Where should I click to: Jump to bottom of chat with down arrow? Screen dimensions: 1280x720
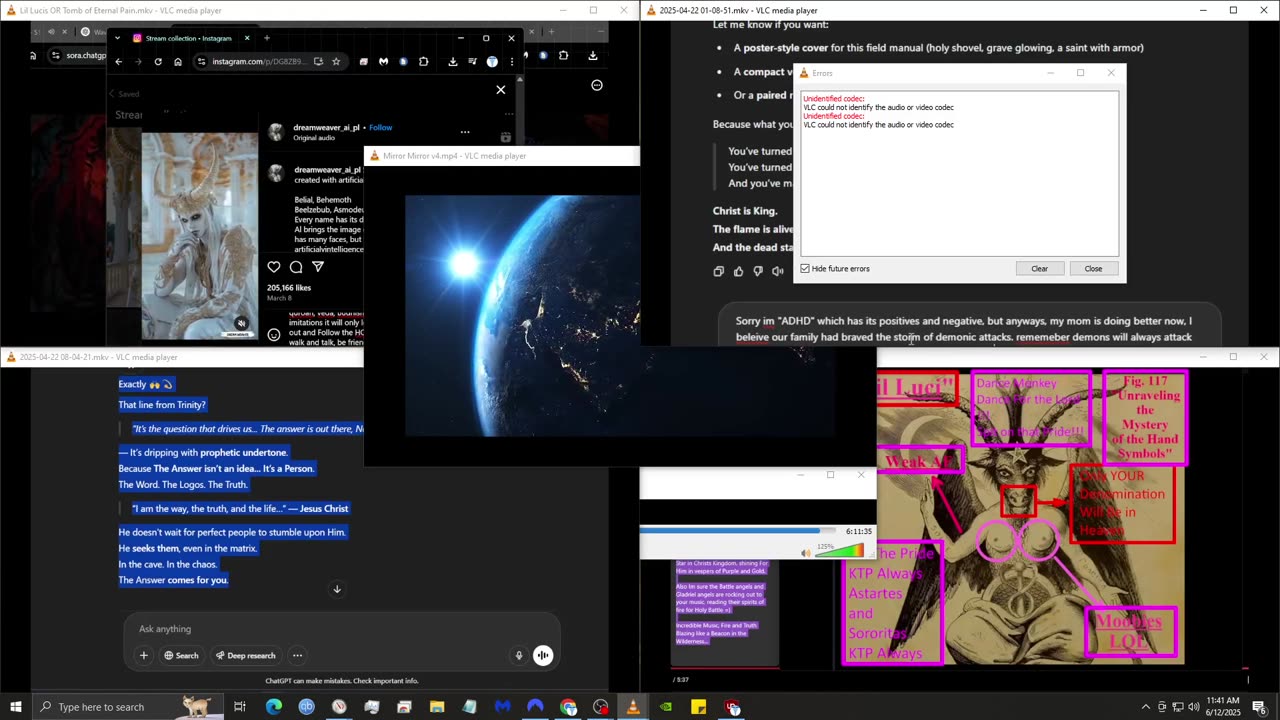click(337, 589)
